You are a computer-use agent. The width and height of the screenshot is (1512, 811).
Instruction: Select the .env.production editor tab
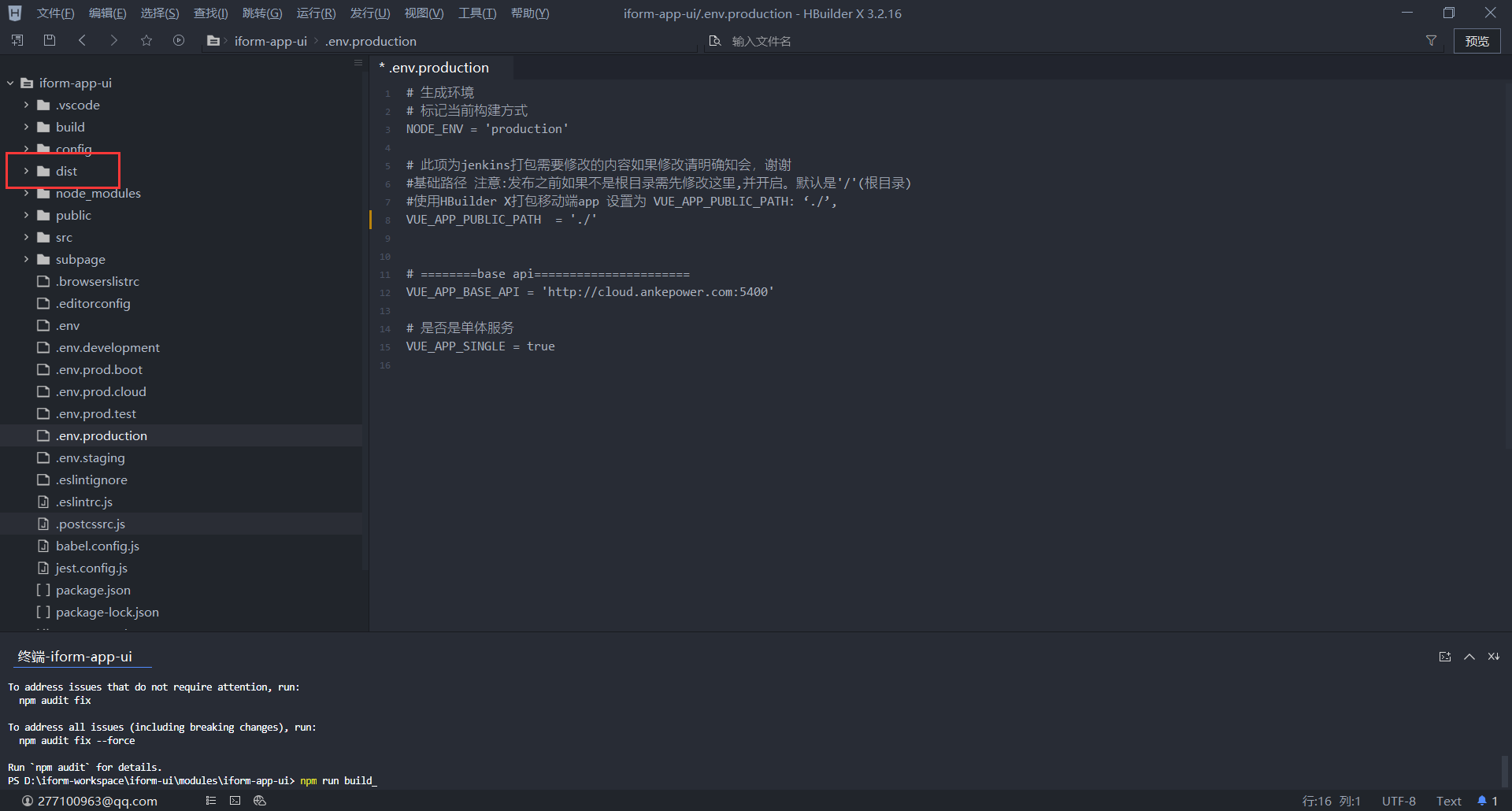pyautogui.click(x=439, y=68)
